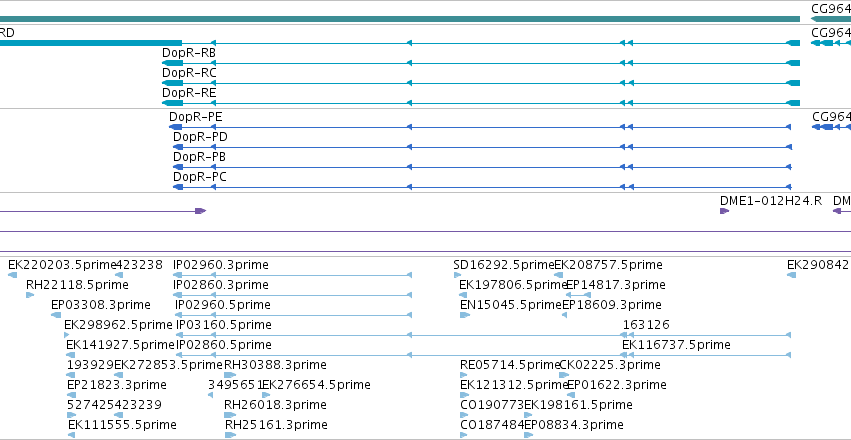Select the EK276654.5prime EST label

pyautogui.click(x=316, y=385)
